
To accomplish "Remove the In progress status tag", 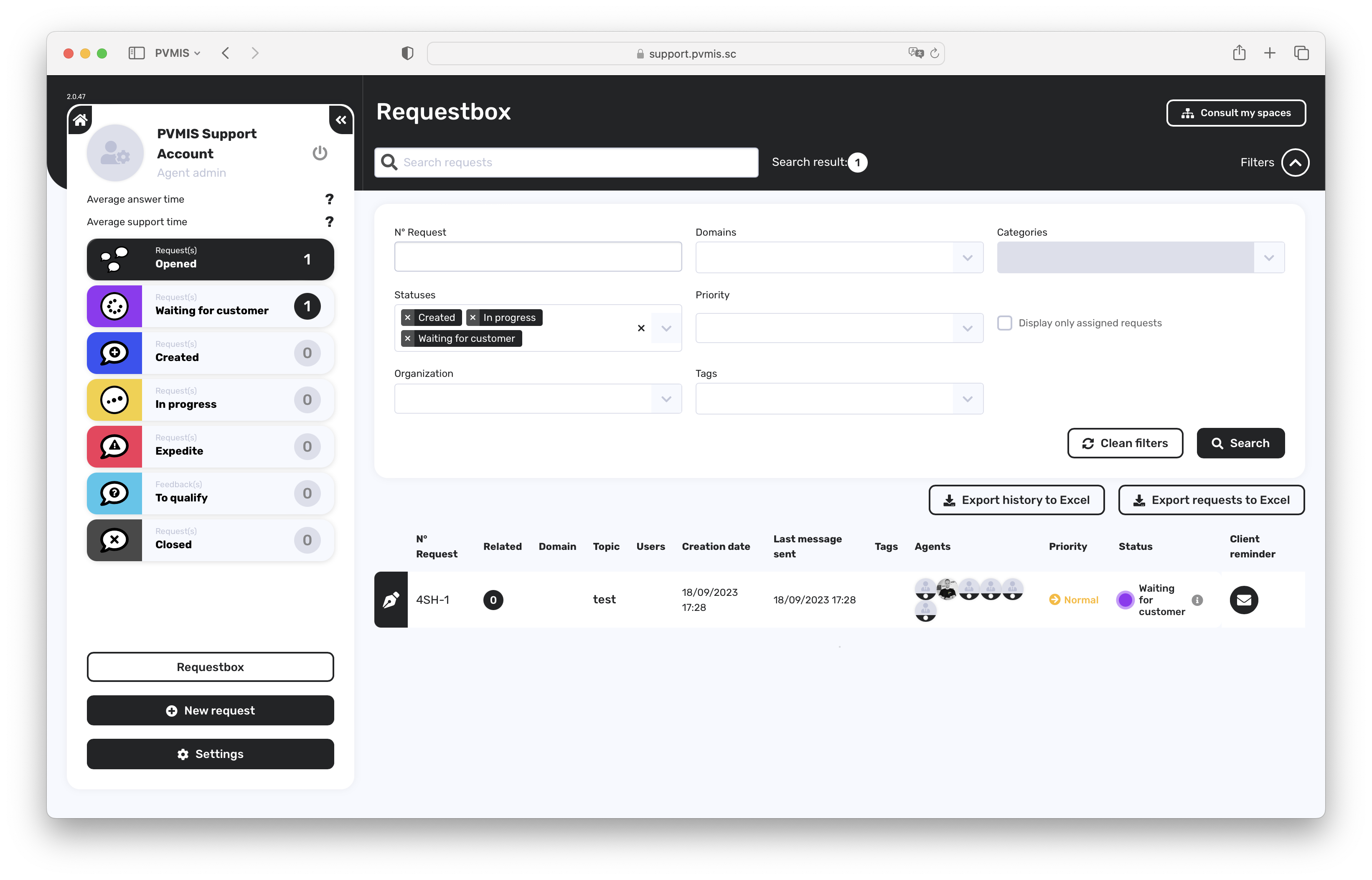I will tap(473, 318).
